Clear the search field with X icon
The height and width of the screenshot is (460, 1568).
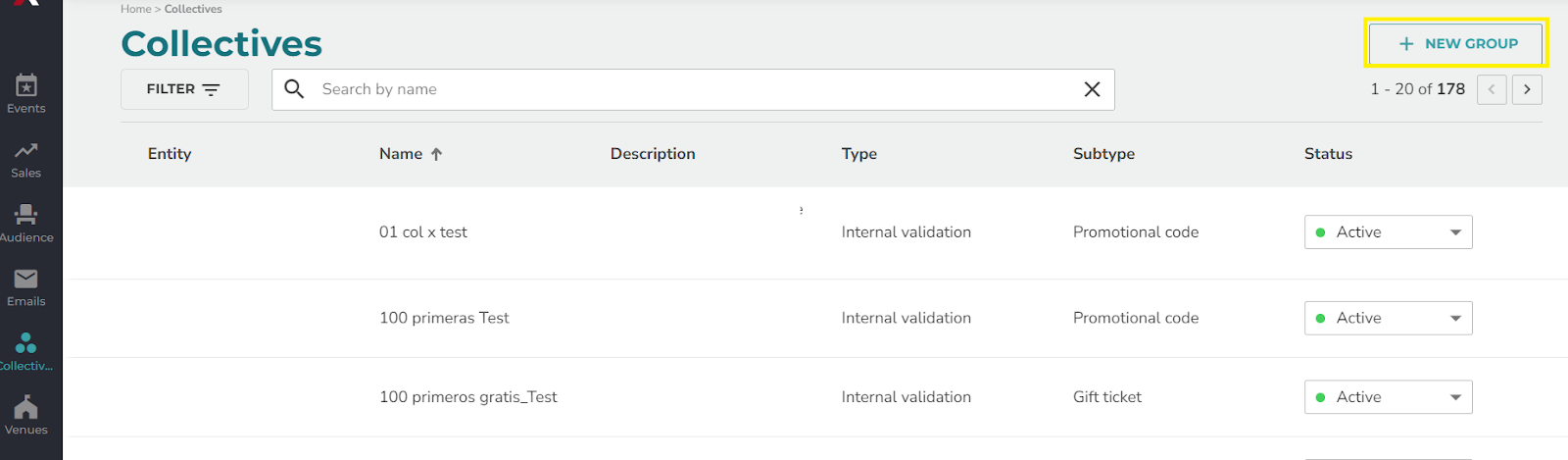pos(1092,89)
